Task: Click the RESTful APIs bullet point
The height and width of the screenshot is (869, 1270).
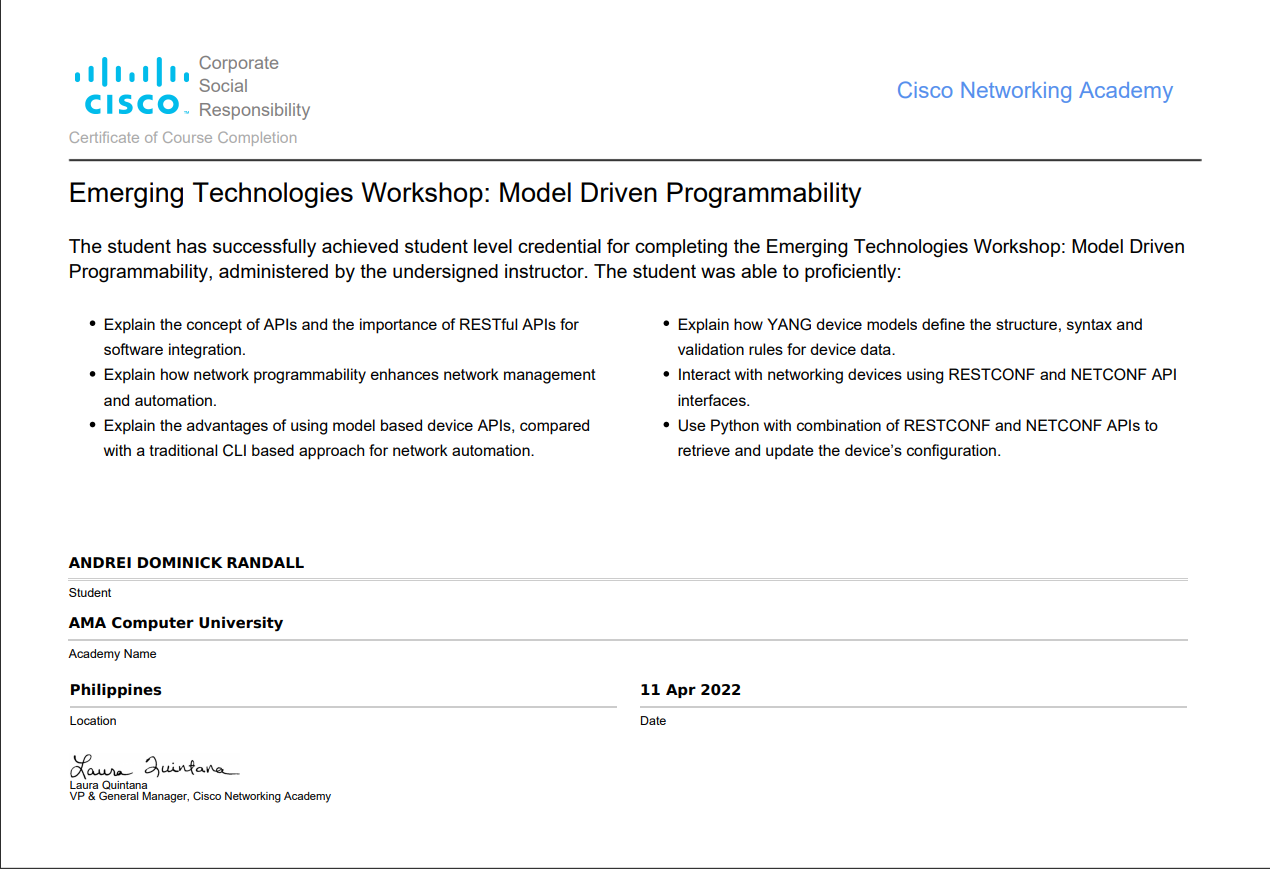Action: [x=341, y=337]
